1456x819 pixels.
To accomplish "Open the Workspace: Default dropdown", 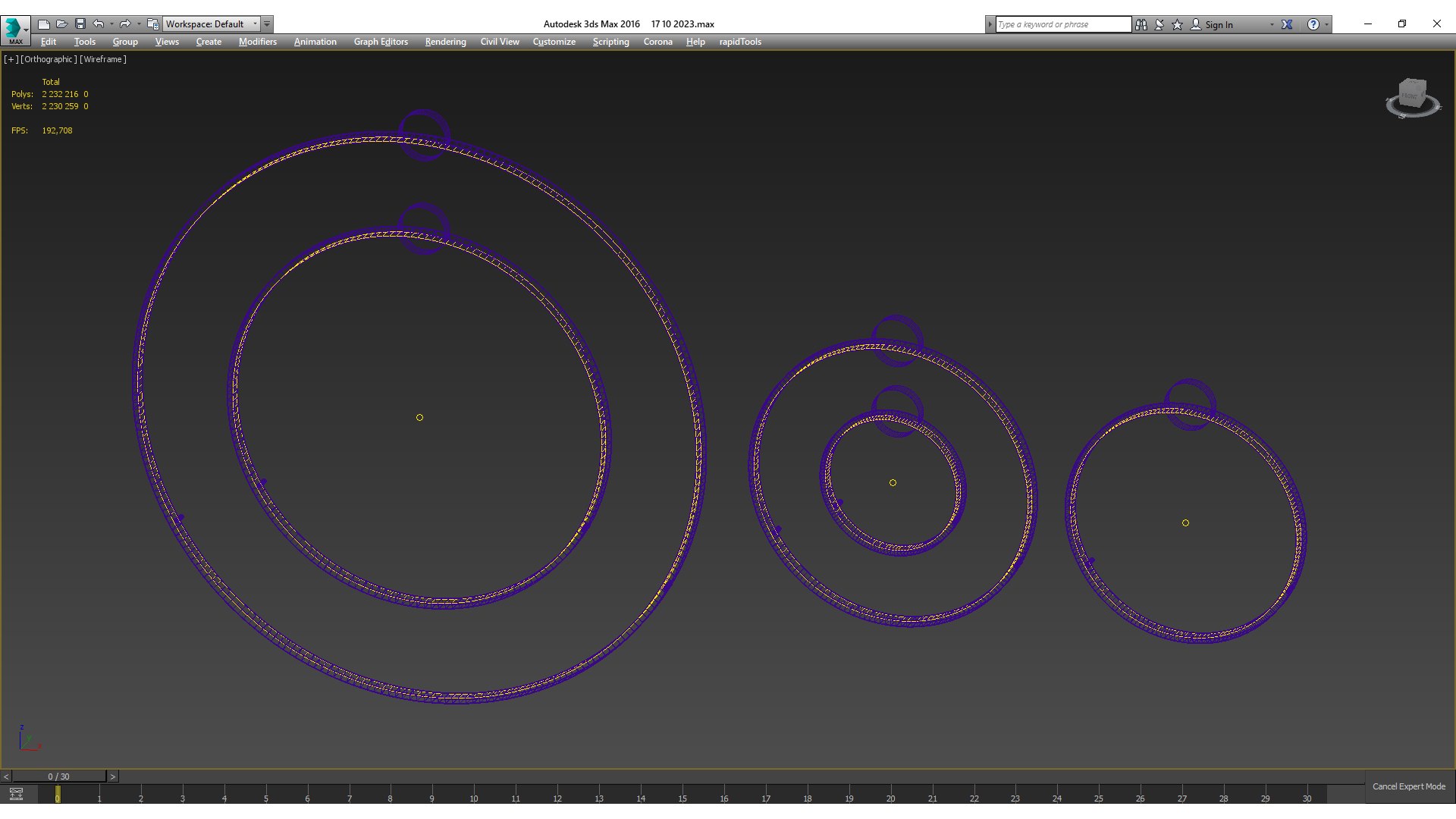I will point(212,24).
